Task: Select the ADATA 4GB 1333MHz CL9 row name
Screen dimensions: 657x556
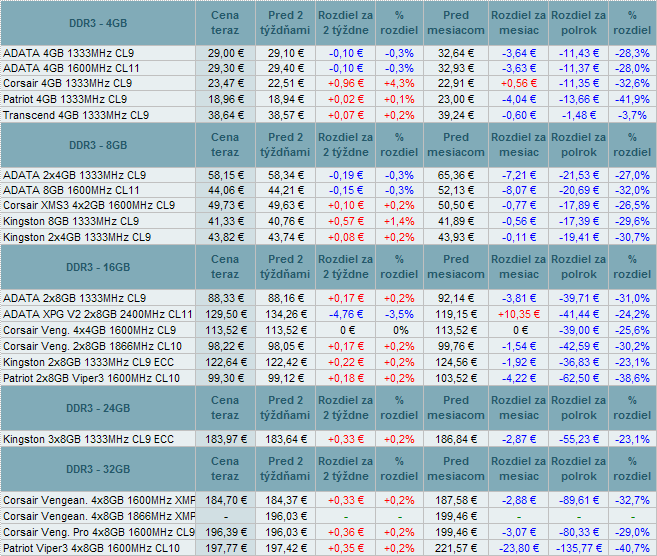Action: click(69, 53)
